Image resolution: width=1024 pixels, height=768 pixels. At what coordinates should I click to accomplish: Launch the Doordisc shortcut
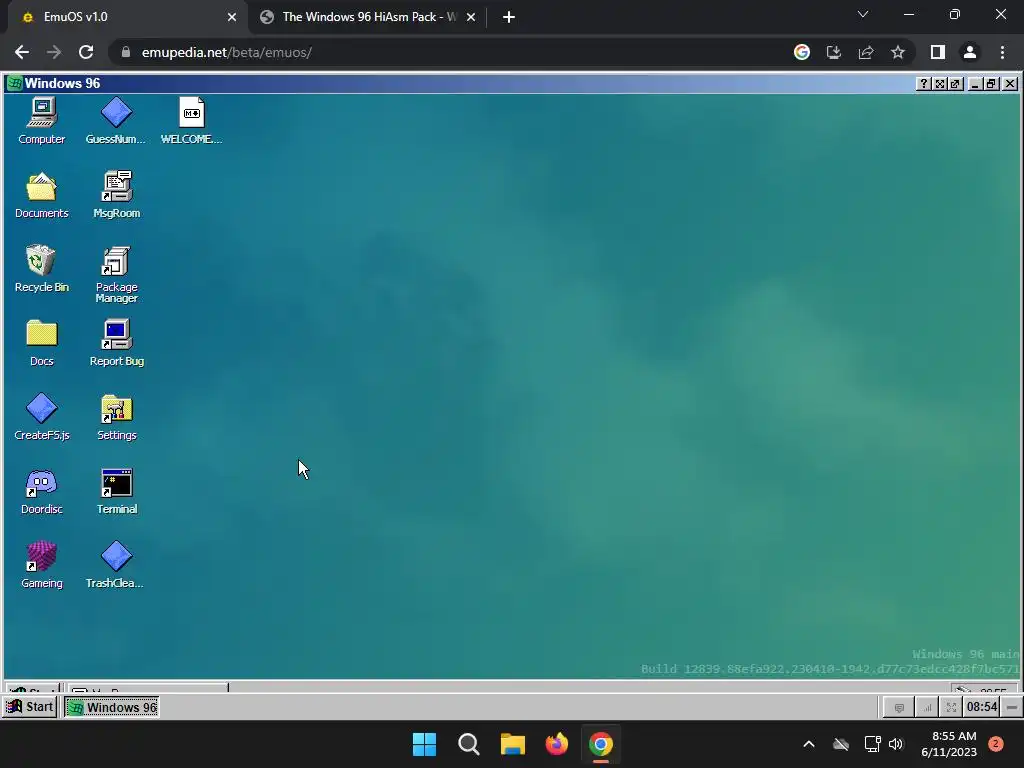click(41, 490)
